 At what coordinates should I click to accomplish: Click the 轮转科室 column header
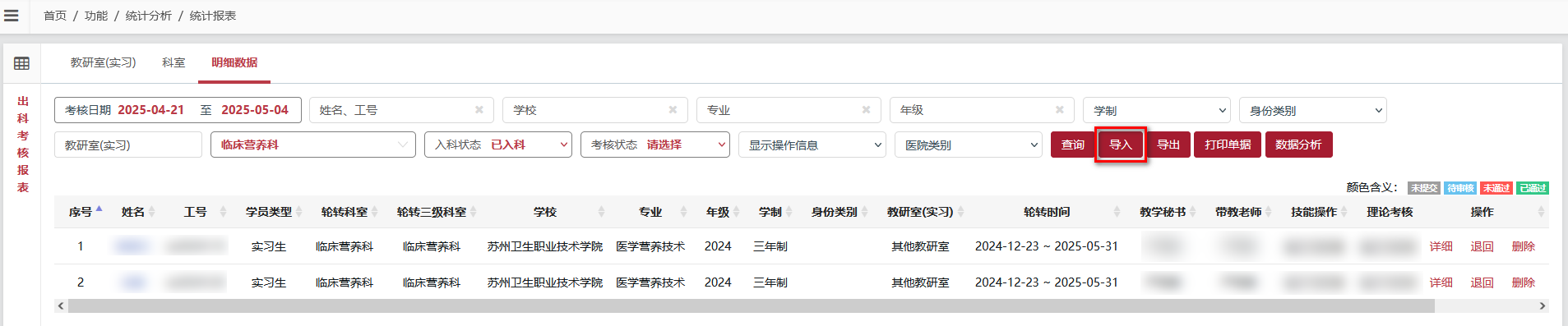[x=345, y=212]
